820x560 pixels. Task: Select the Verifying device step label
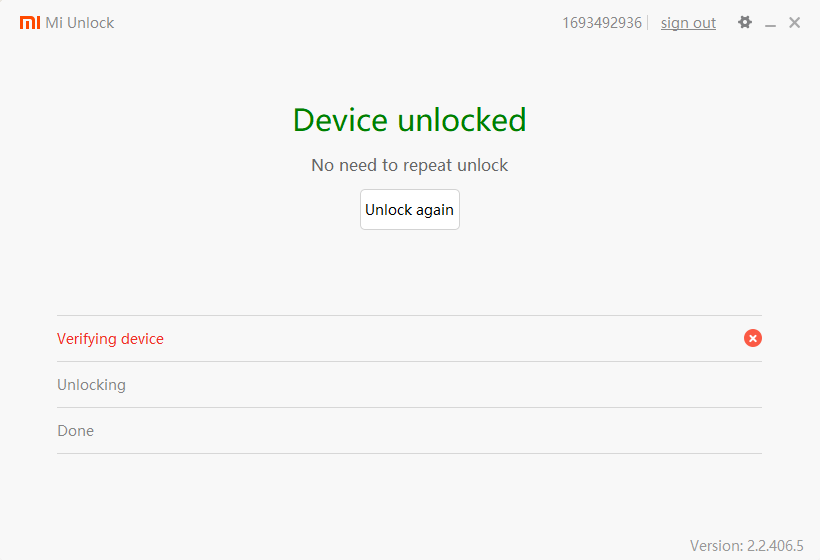(x=110, y=339)
